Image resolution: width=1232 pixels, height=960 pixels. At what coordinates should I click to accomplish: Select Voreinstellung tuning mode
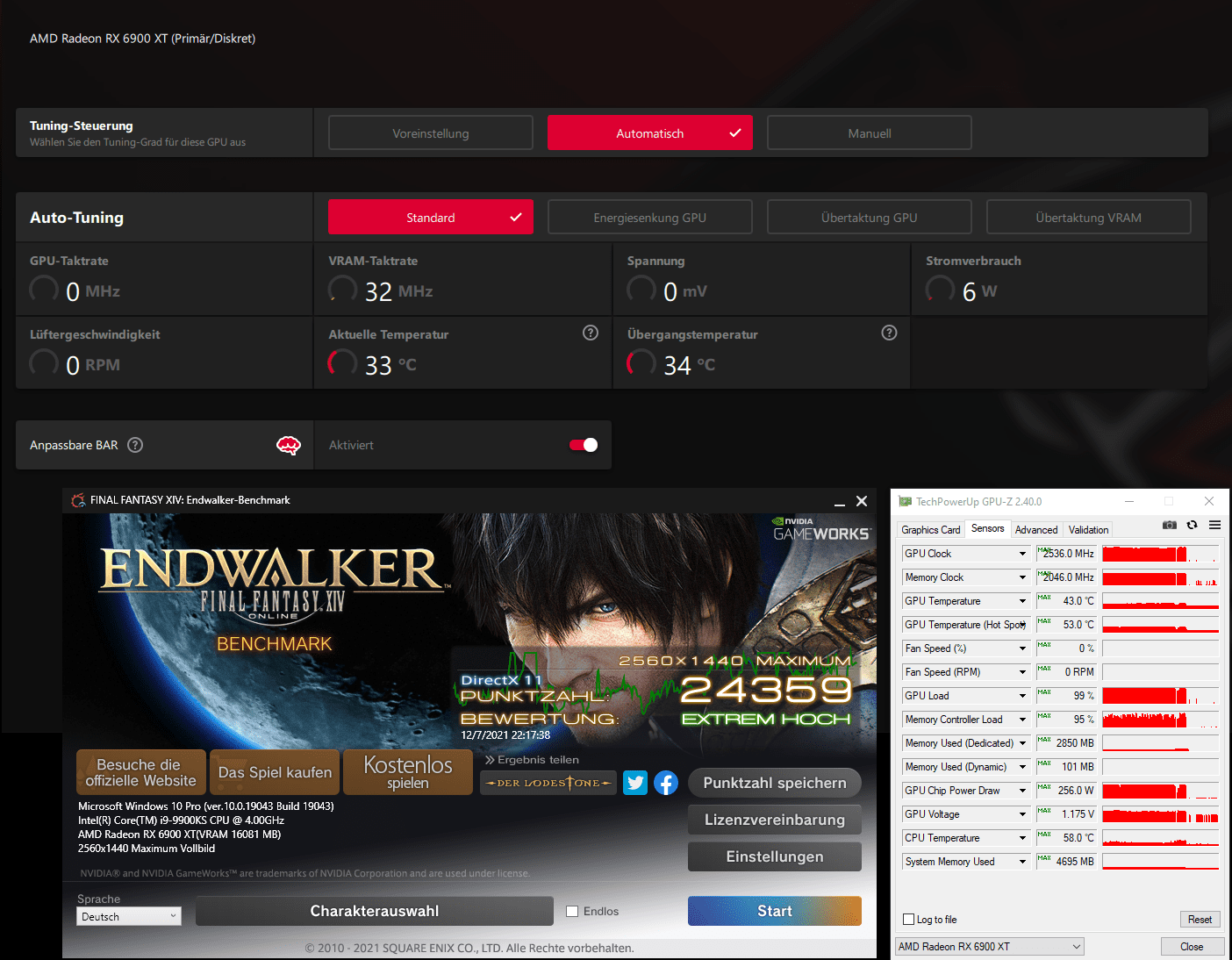(x=431, y=133)
